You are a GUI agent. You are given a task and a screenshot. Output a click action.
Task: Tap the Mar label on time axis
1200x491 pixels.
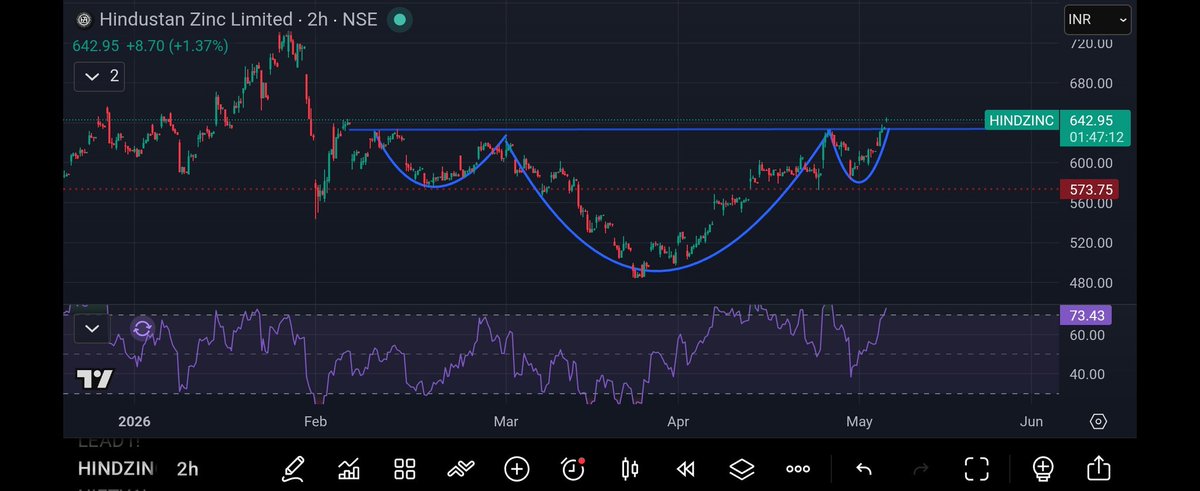pos(507,421)
